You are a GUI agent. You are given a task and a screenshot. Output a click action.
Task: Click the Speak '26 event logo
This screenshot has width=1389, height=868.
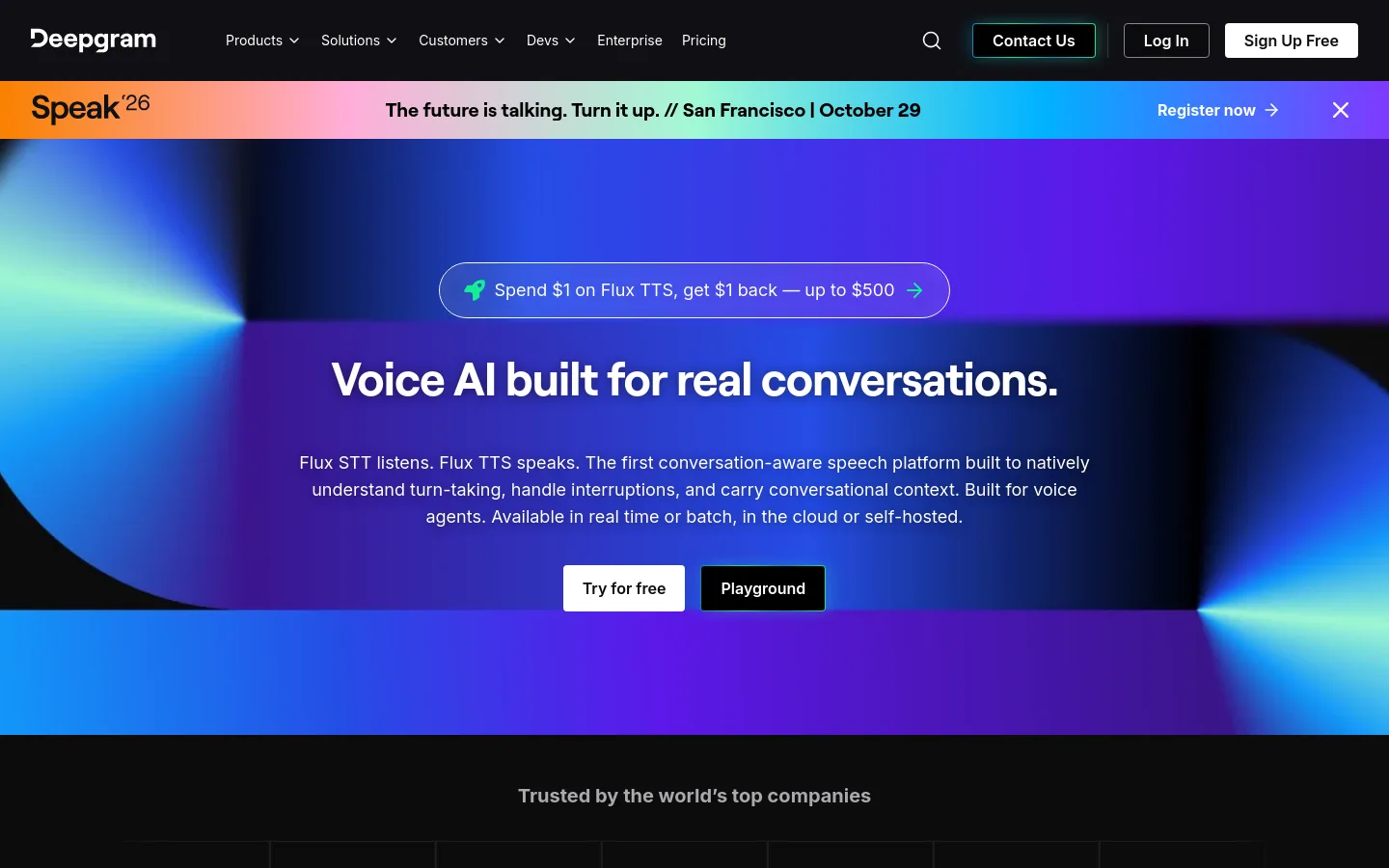pos(91,108)
